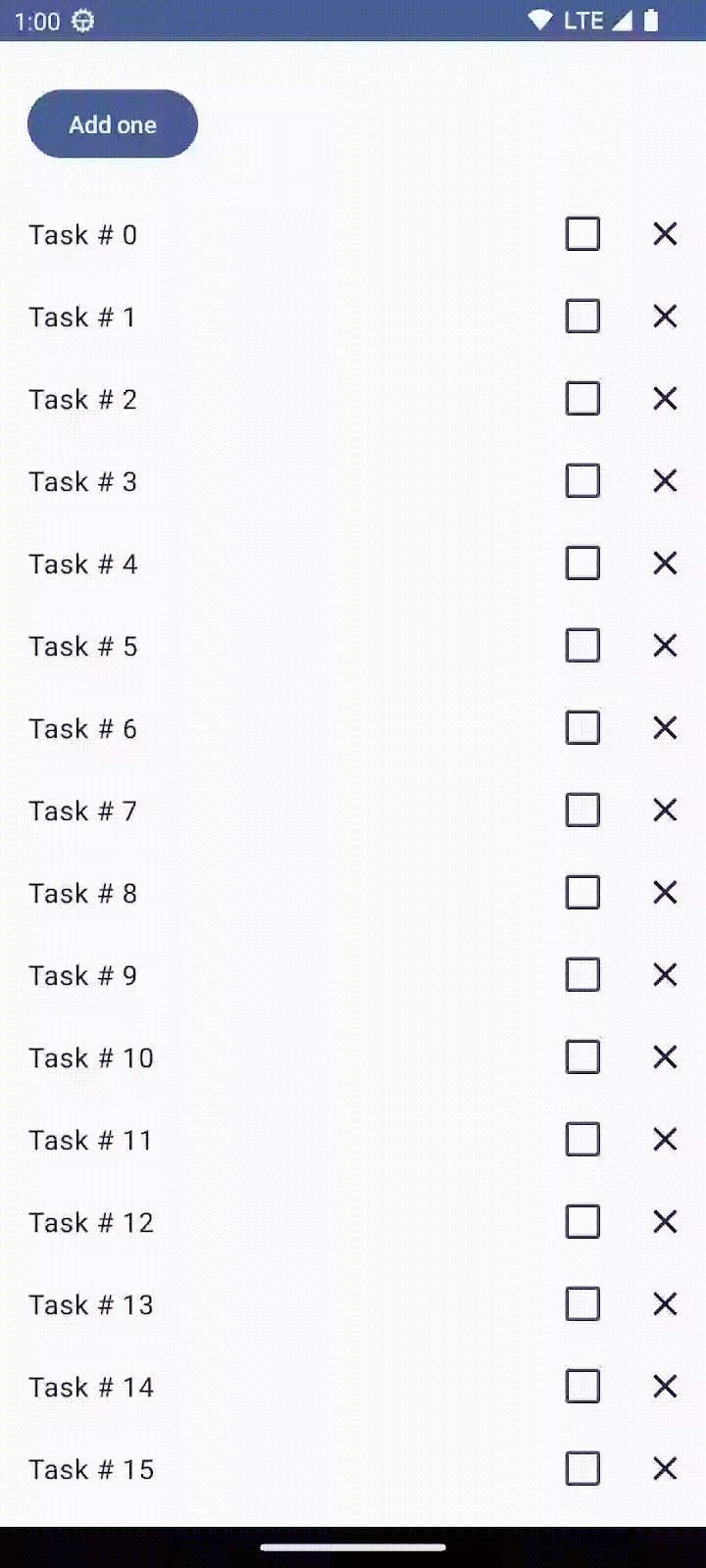
Task: Click the X icon next to Task # 5
Action: 664,645
